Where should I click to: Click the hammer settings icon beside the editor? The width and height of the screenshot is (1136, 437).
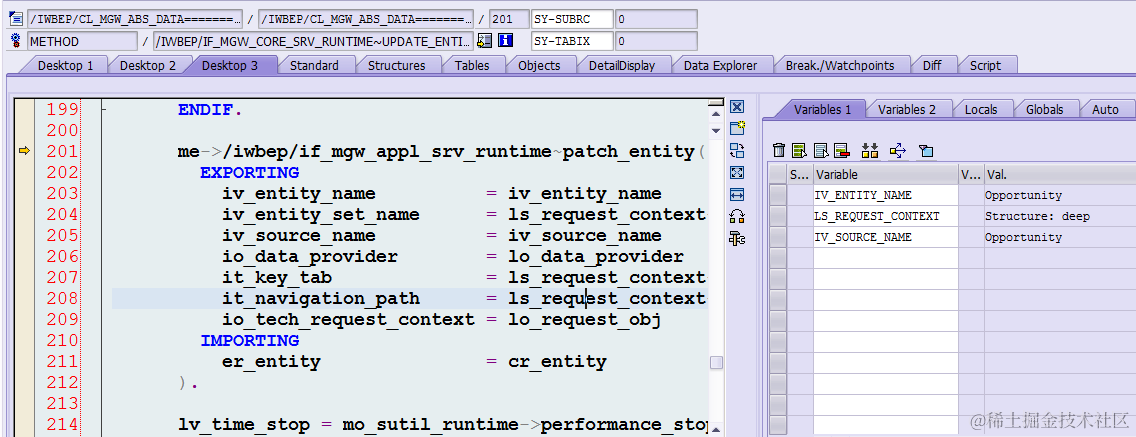[x=738, y=238]
